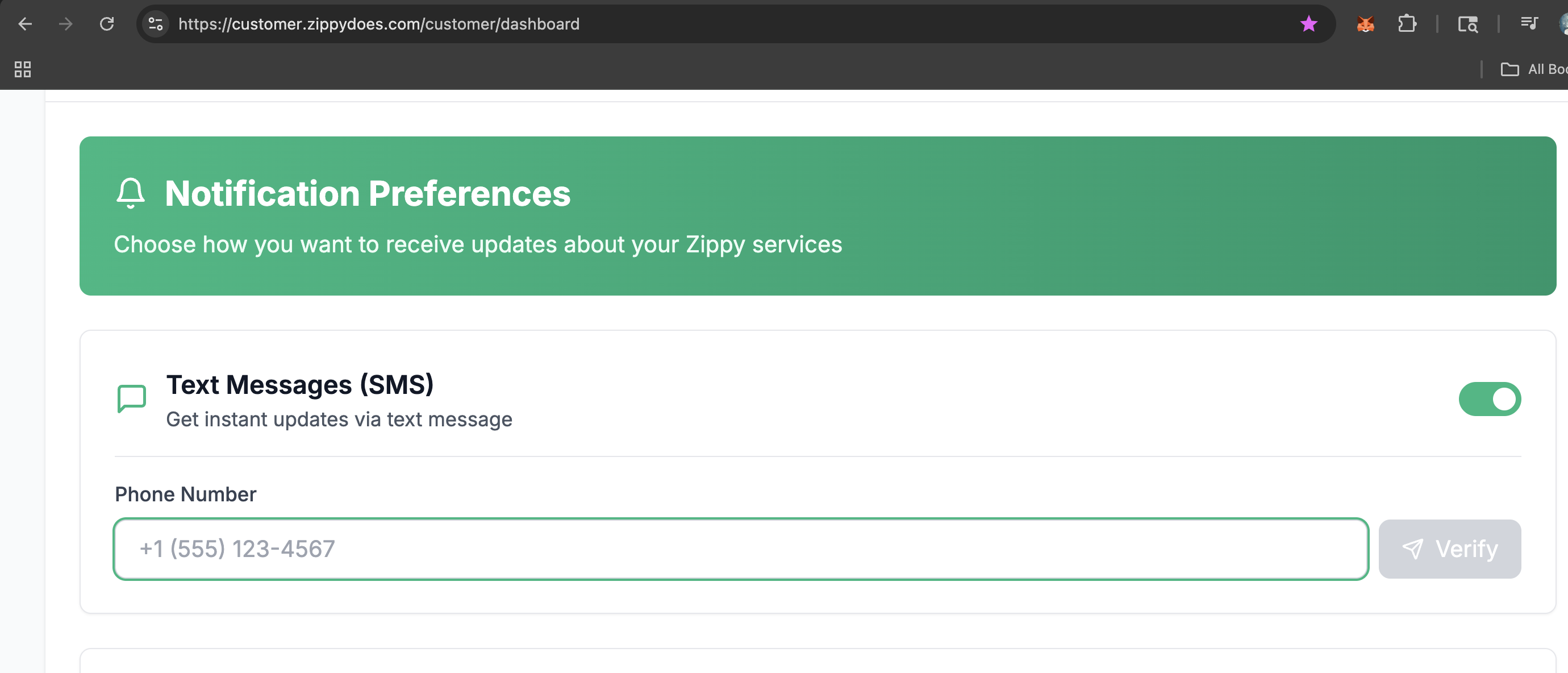The width and height of the screenshot is (1568, 673).
Task: Disable the Text Messages (SMS) toggle
Action: tap(1490, 399)
